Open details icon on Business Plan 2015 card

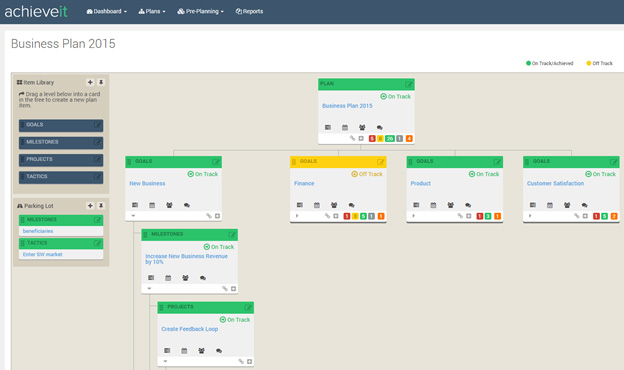click(x=328, y=128)
